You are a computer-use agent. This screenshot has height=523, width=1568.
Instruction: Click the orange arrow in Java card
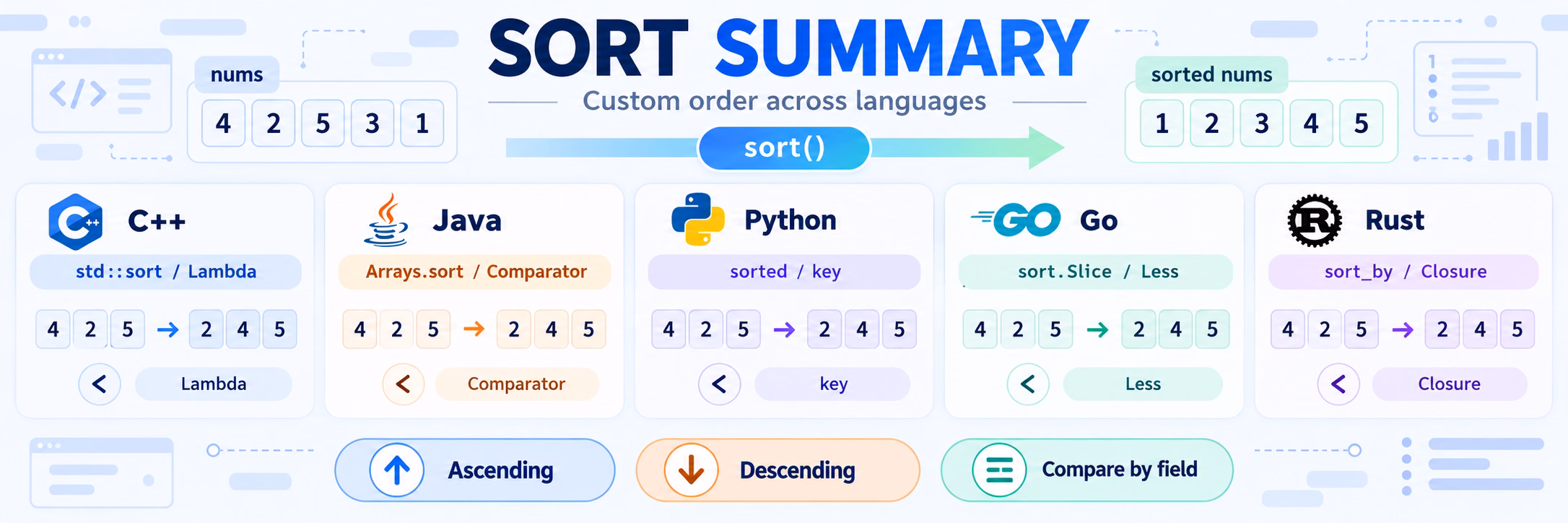pyautogui.click(x=474, y=329)
